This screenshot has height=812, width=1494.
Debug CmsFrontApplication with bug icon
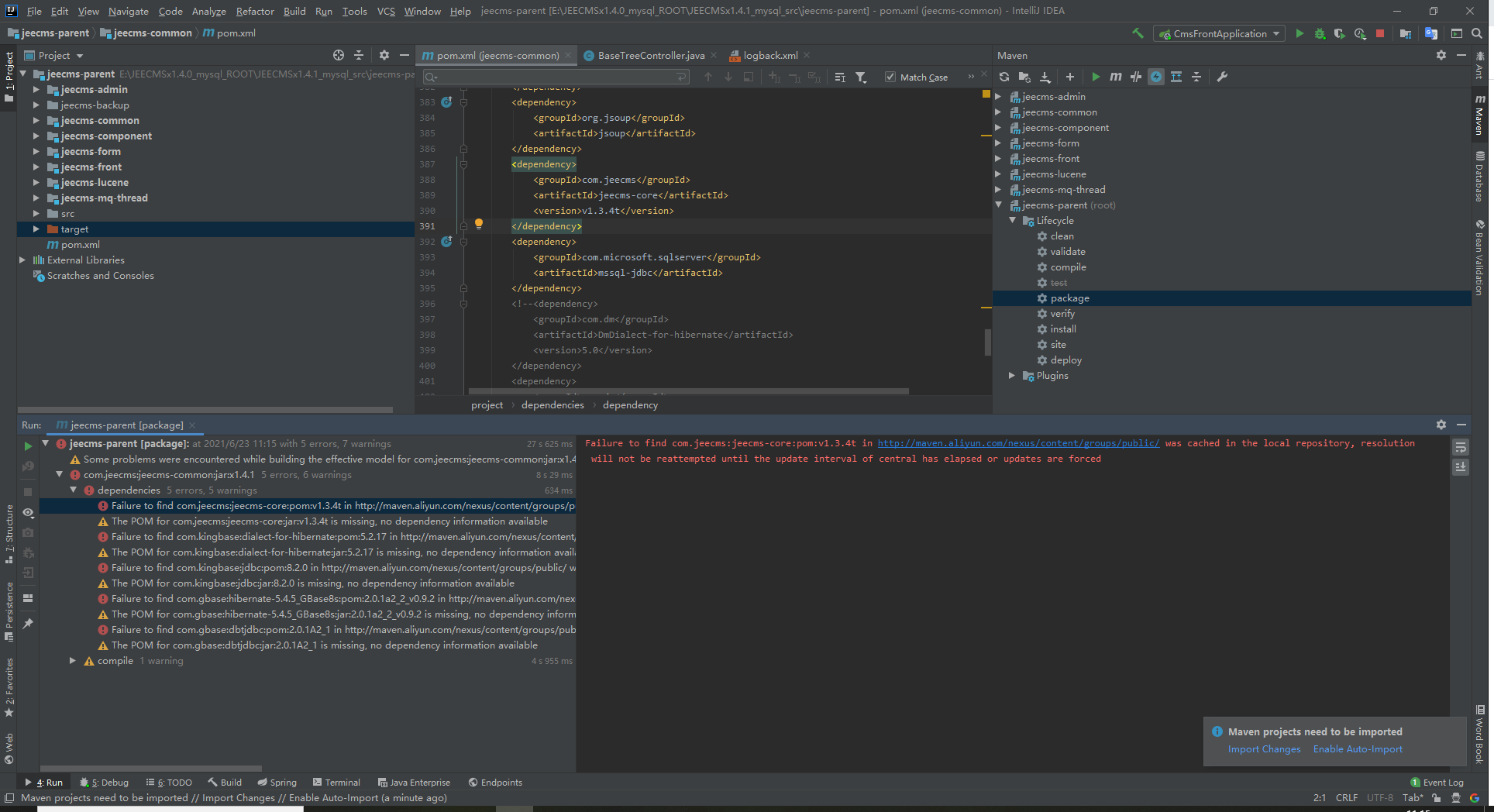click(1320, 33)
